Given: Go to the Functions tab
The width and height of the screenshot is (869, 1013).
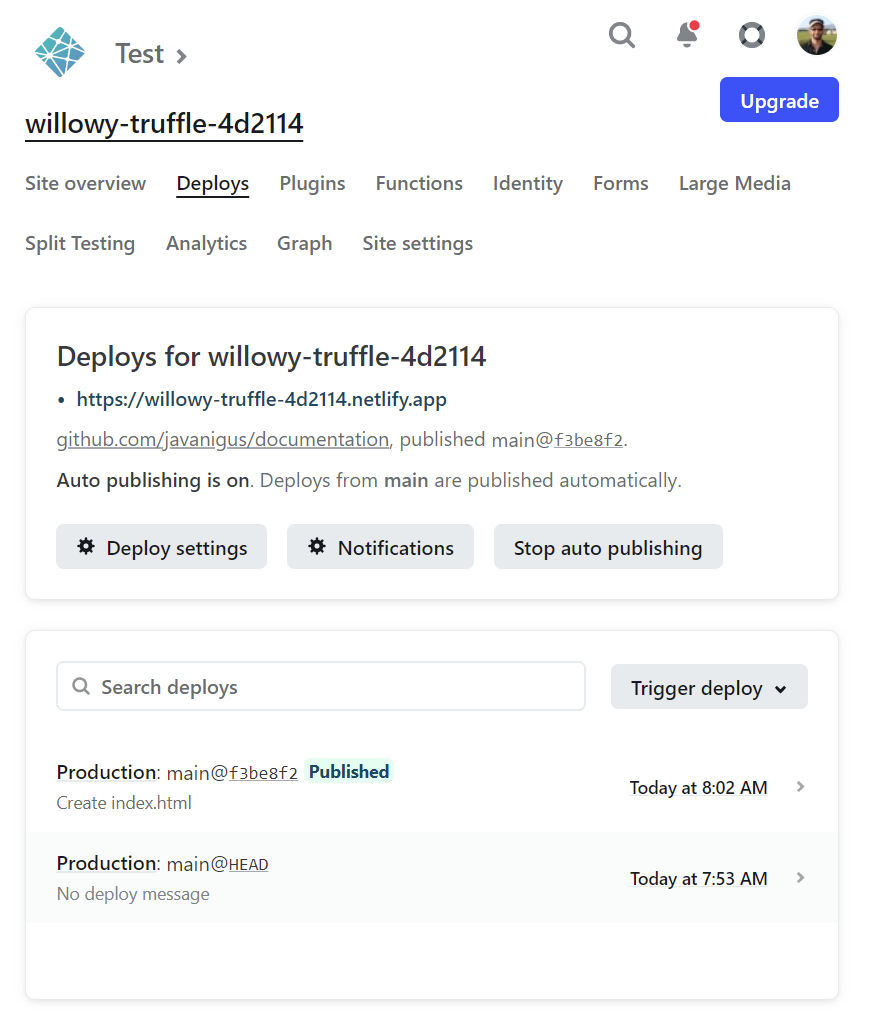Looking at the screenshot, I should pyautogui.click(x=419, y=183).
